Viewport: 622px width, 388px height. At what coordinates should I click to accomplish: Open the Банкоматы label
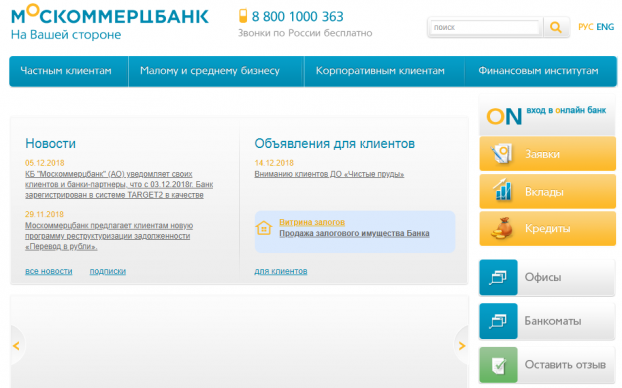tap(553, 321)
